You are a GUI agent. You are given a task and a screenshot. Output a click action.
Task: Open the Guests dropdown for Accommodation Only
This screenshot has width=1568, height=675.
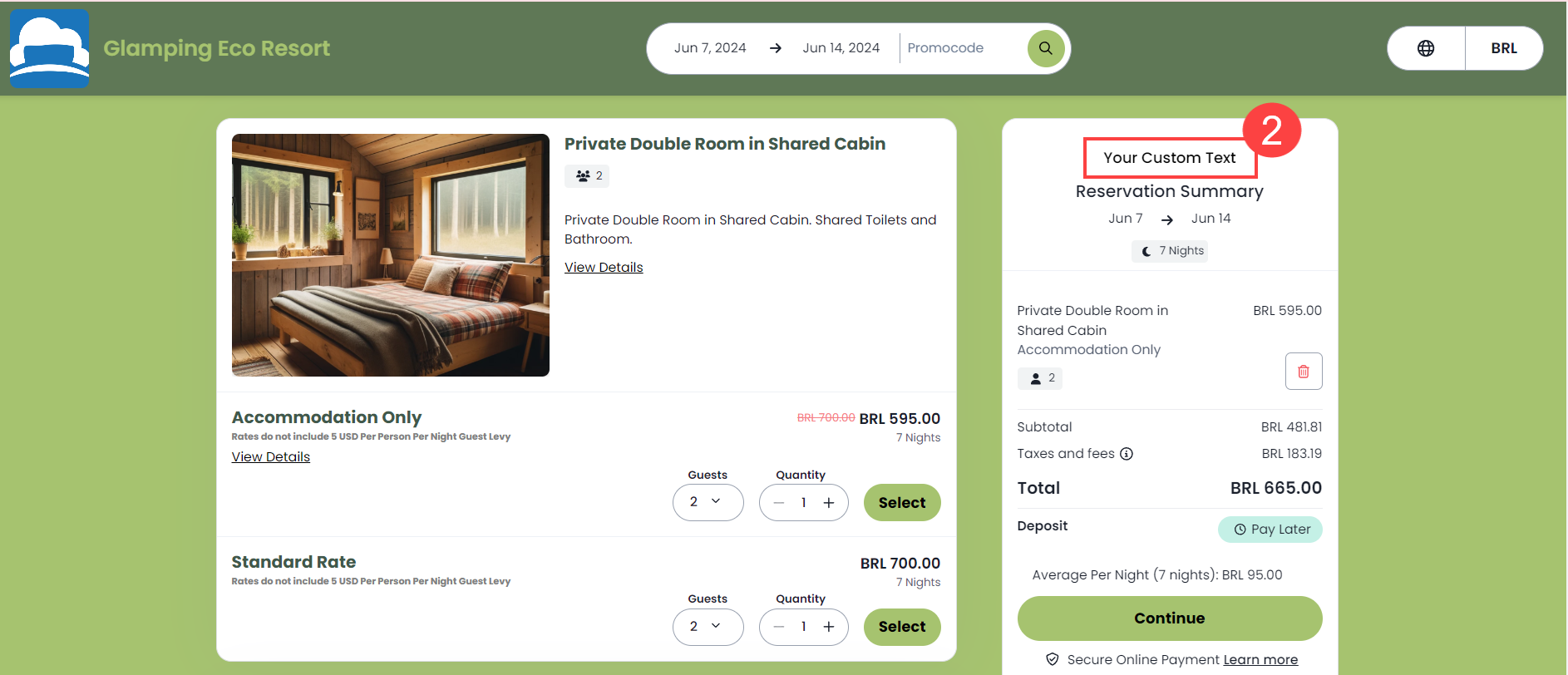(708, 502)
